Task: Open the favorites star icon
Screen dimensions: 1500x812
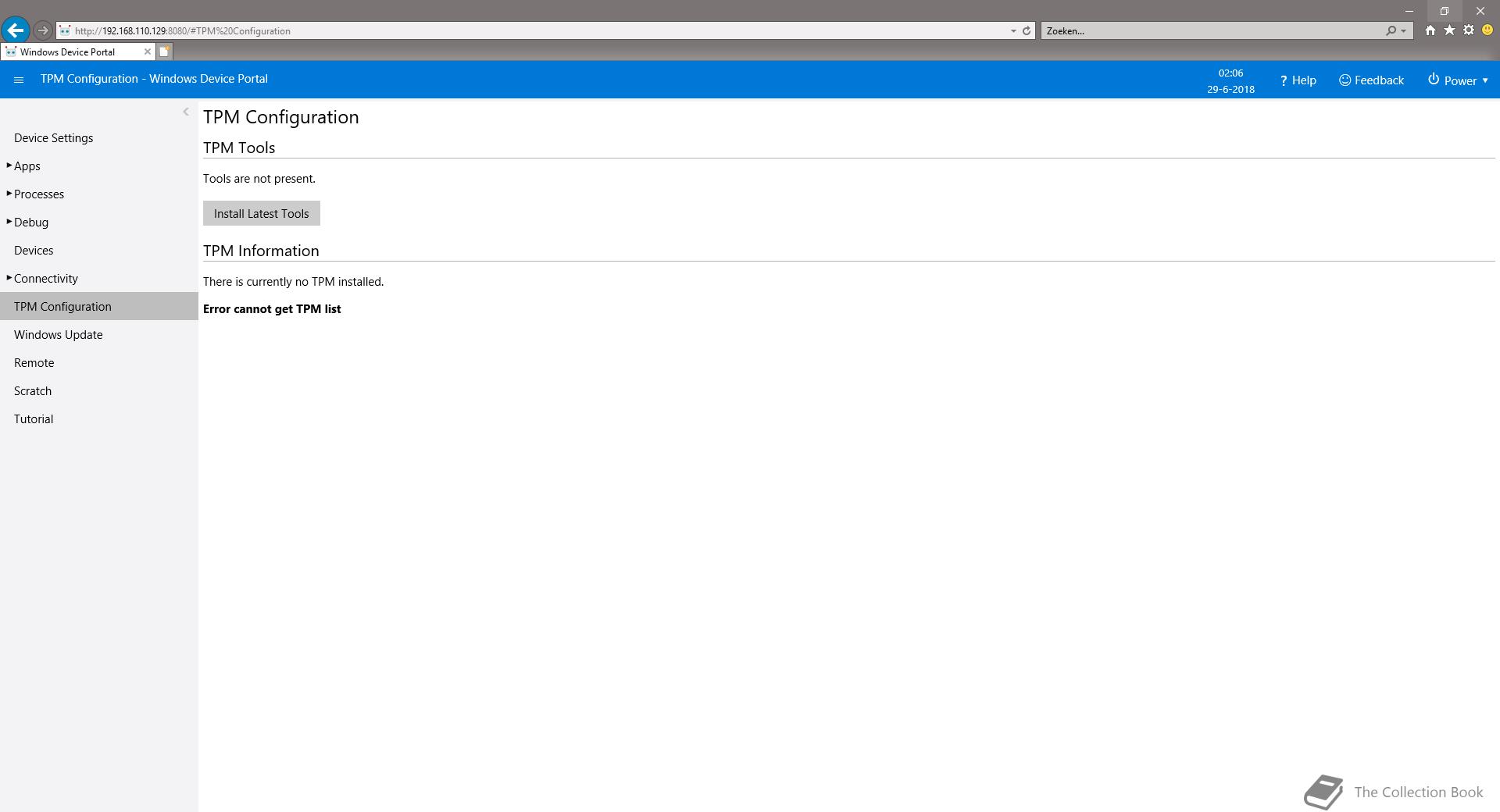Action: click(x=1449, y=30)
